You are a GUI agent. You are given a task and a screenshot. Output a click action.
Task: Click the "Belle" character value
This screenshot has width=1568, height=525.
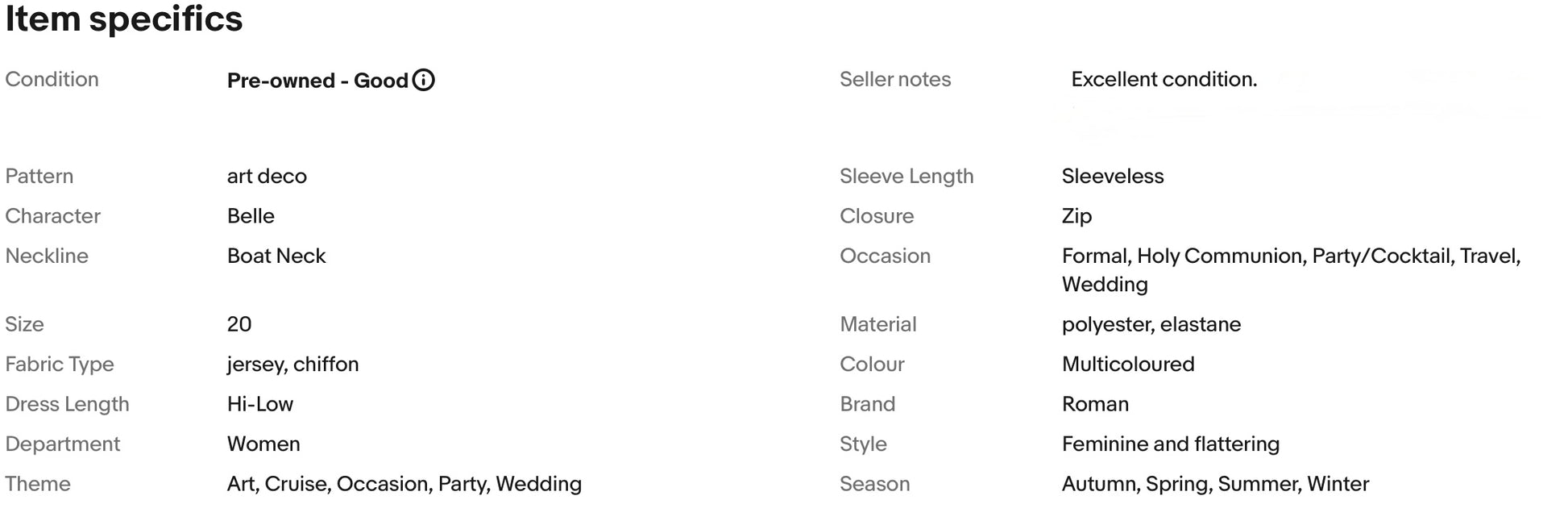tap(251, 216)
